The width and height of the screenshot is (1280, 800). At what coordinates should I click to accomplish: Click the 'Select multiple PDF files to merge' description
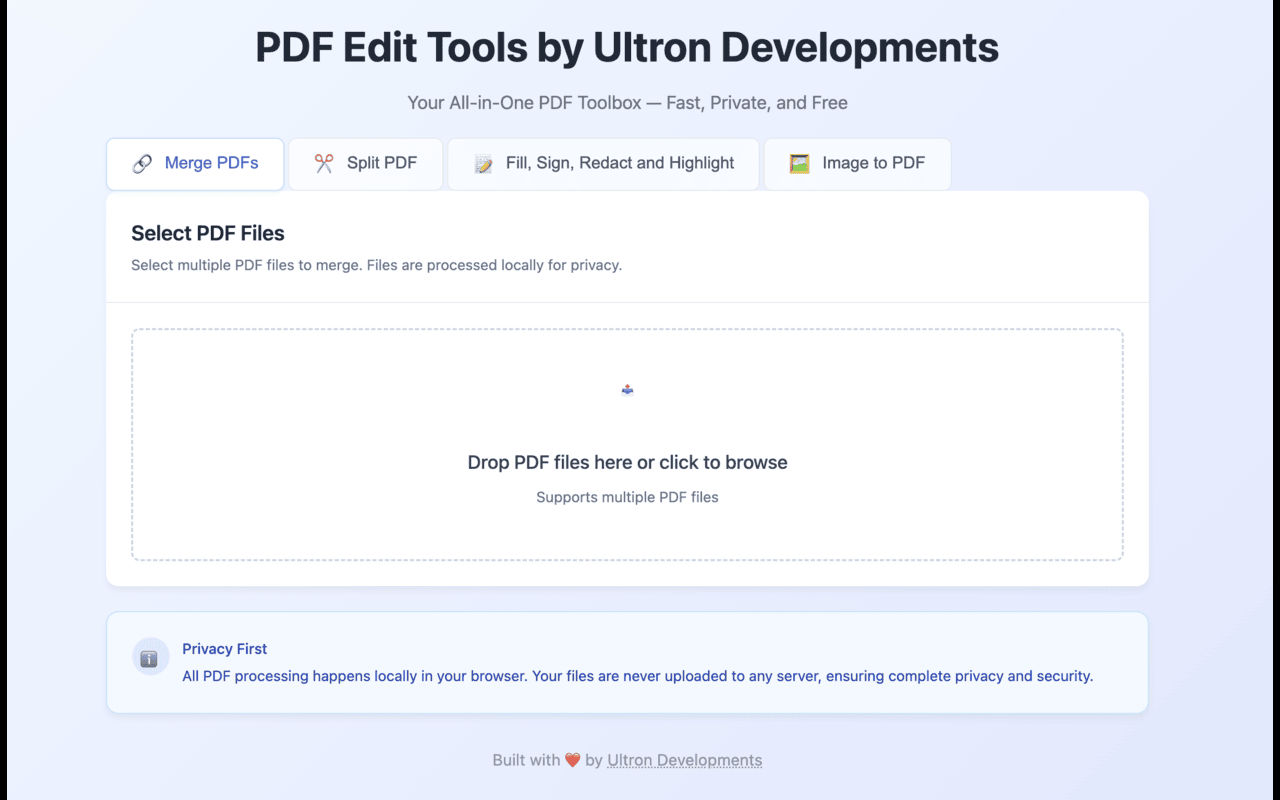click(x=377, y=265)
